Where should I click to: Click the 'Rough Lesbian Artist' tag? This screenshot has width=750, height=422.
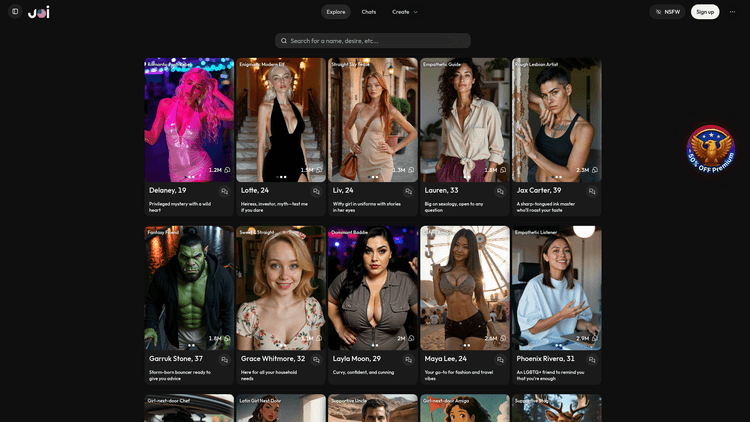point(536,64)
